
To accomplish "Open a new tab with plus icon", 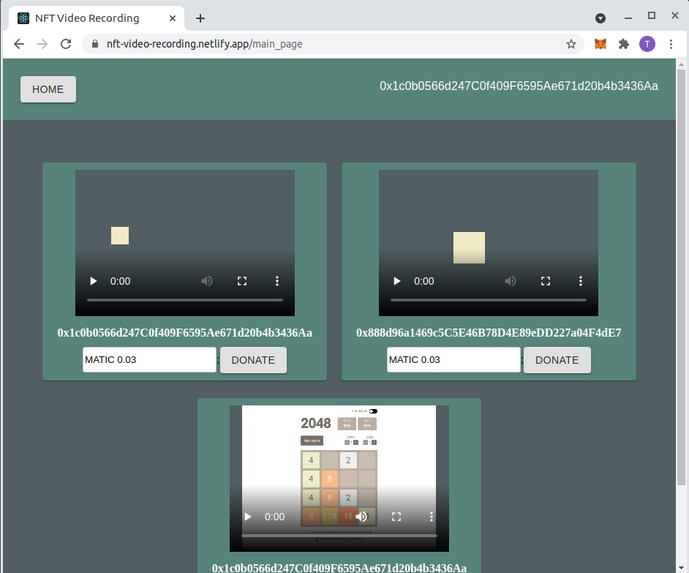I will [200, 18].
